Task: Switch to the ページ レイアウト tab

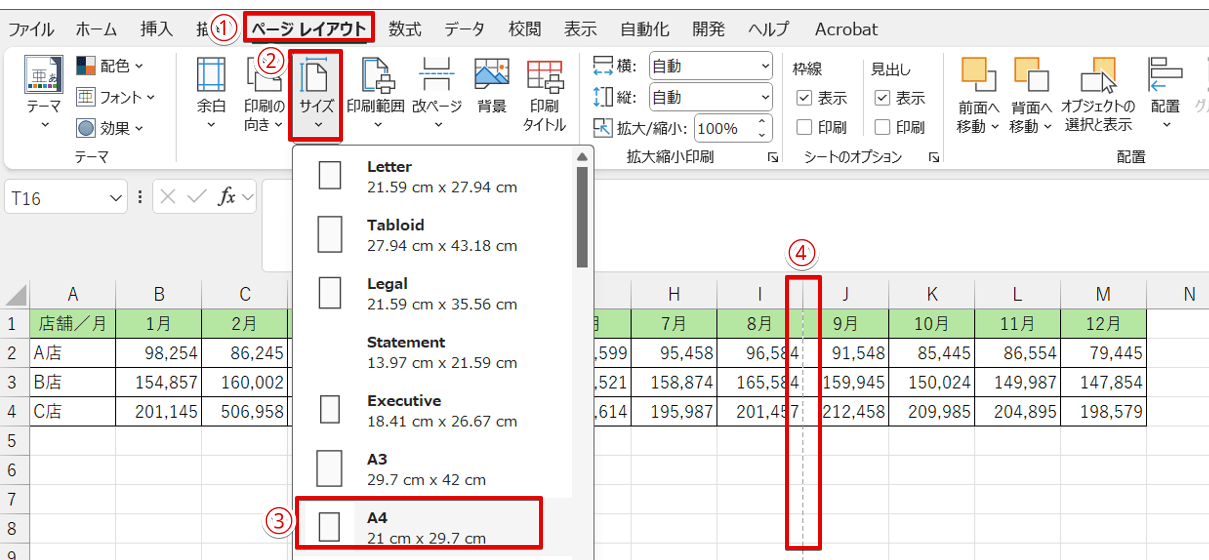Action: point(309,29)
